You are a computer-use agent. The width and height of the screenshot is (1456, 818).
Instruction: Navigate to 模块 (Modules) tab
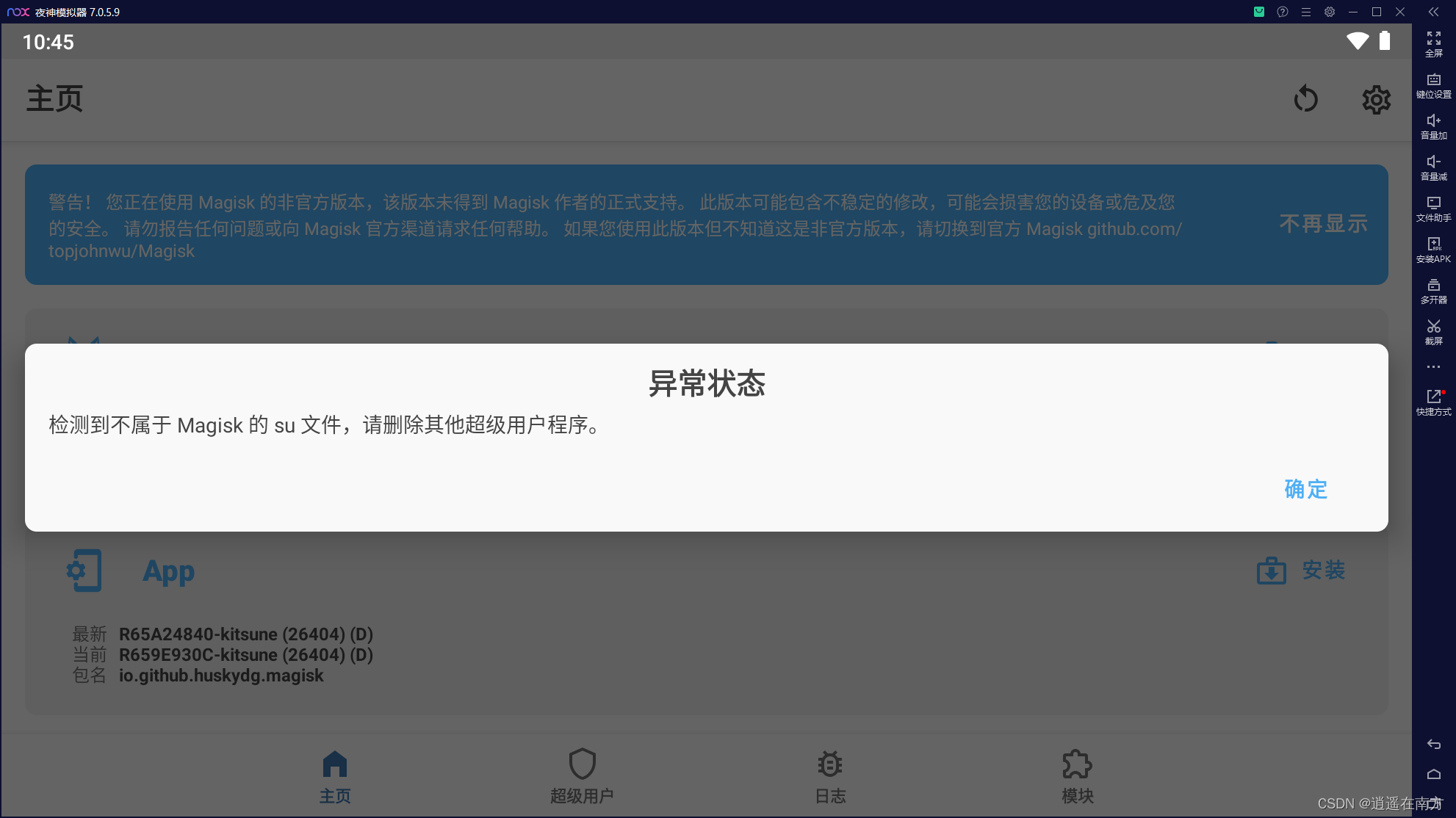point(1077,778)
